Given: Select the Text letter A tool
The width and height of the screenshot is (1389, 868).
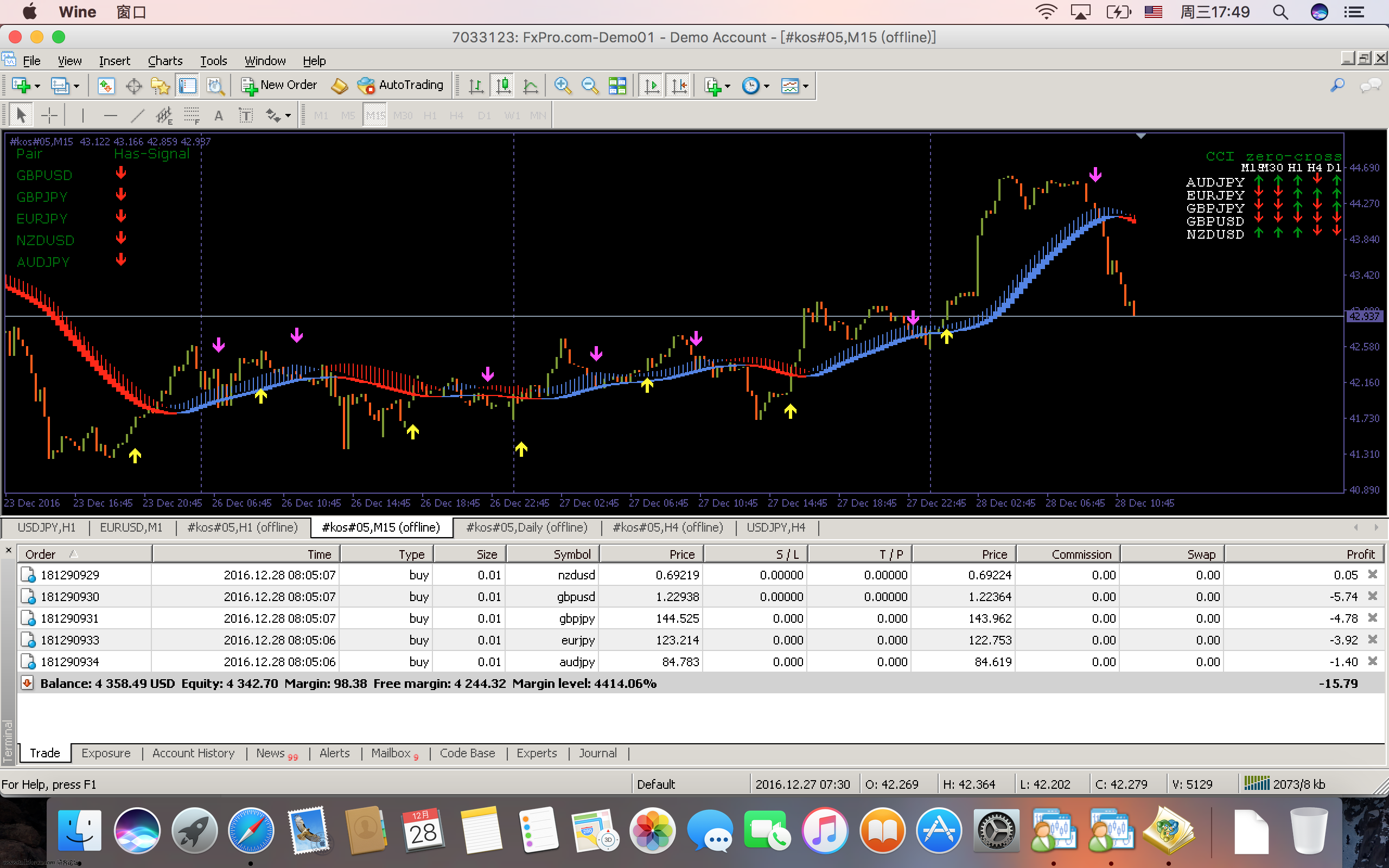Looking at the screenshot, I should pyautogui.click(x=219, y=116).
